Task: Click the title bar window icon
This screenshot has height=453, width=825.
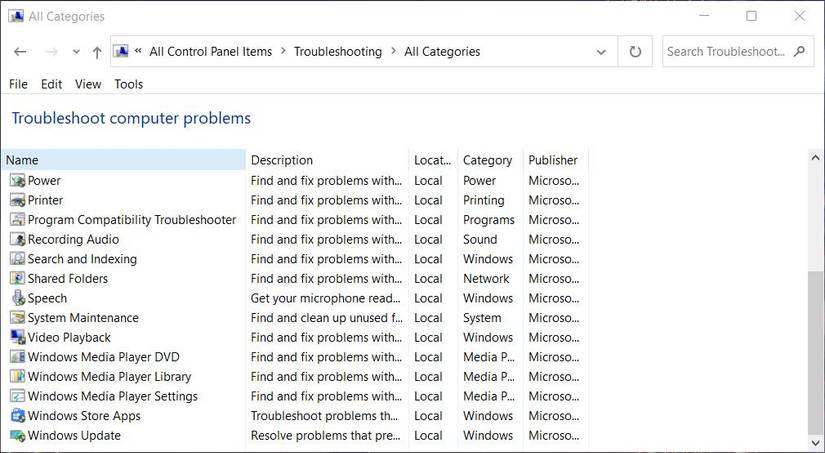Action: [16, 16]
